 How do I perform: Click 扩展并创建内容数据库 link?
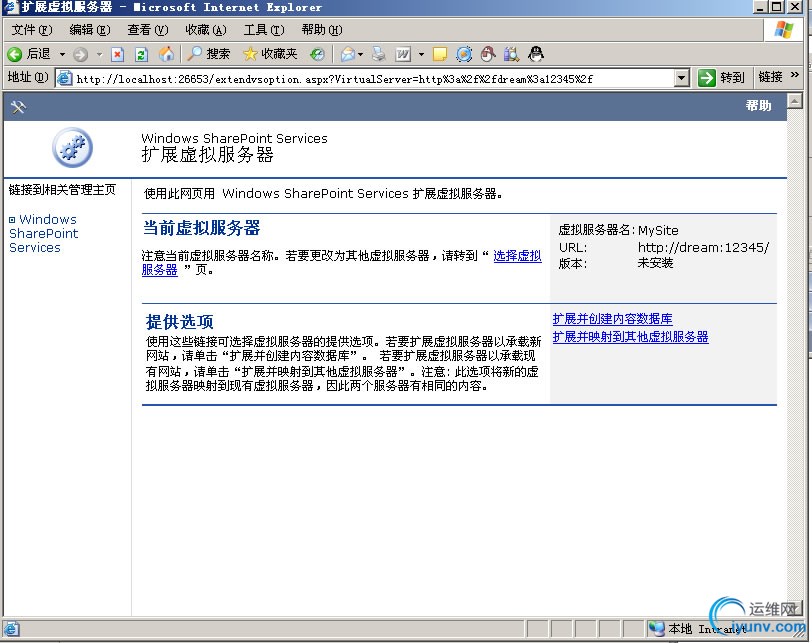click(x=613, y=319)
